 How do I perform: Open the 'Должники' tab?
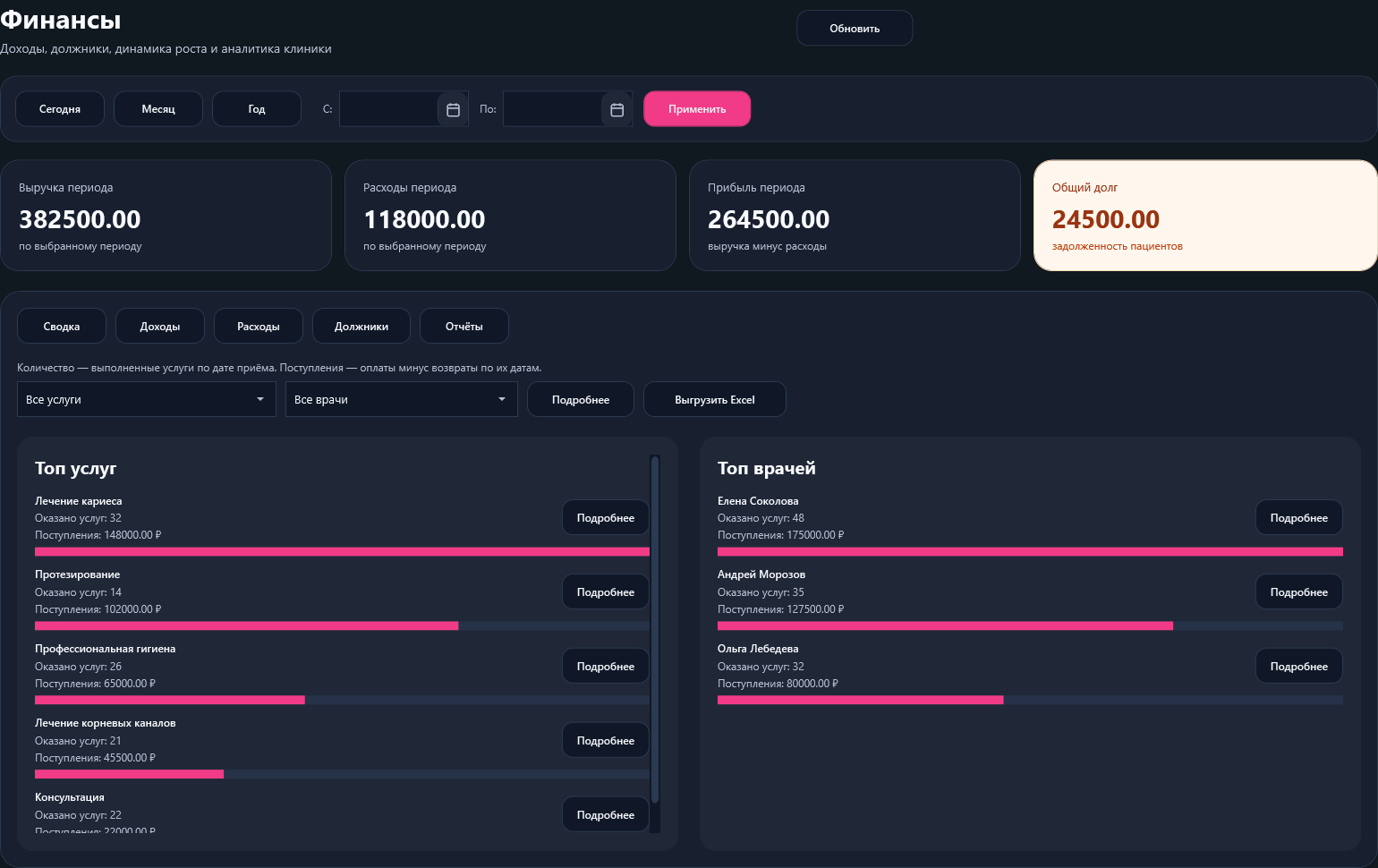[362, 327]
